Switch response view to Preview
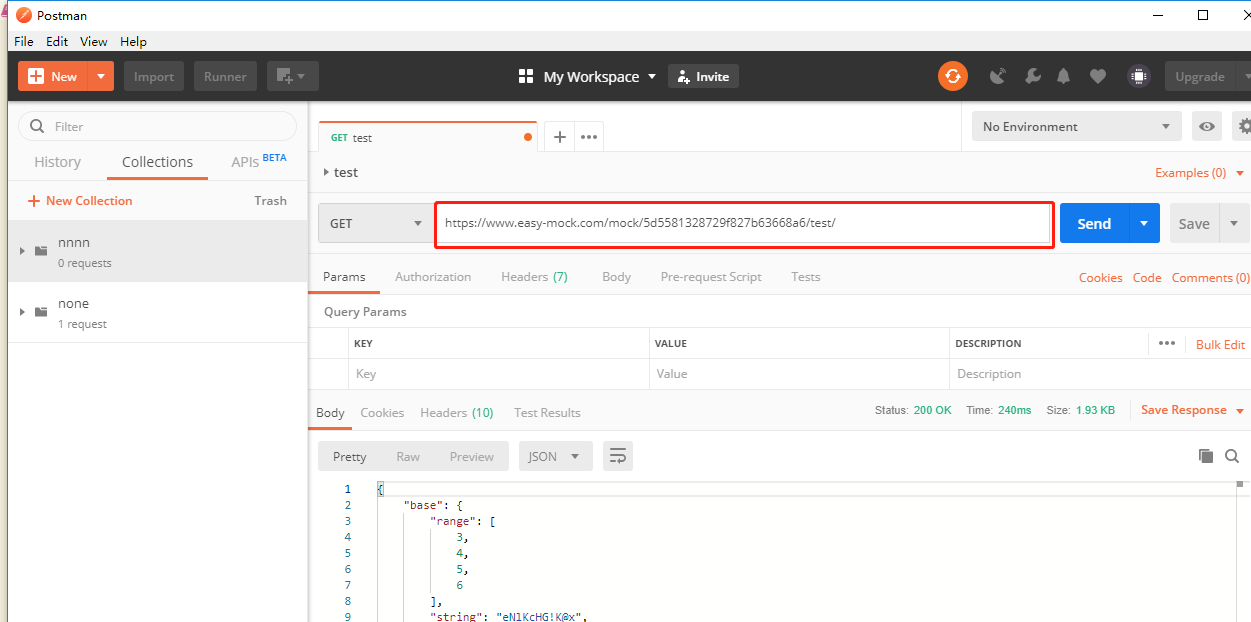 click(471, 456)
